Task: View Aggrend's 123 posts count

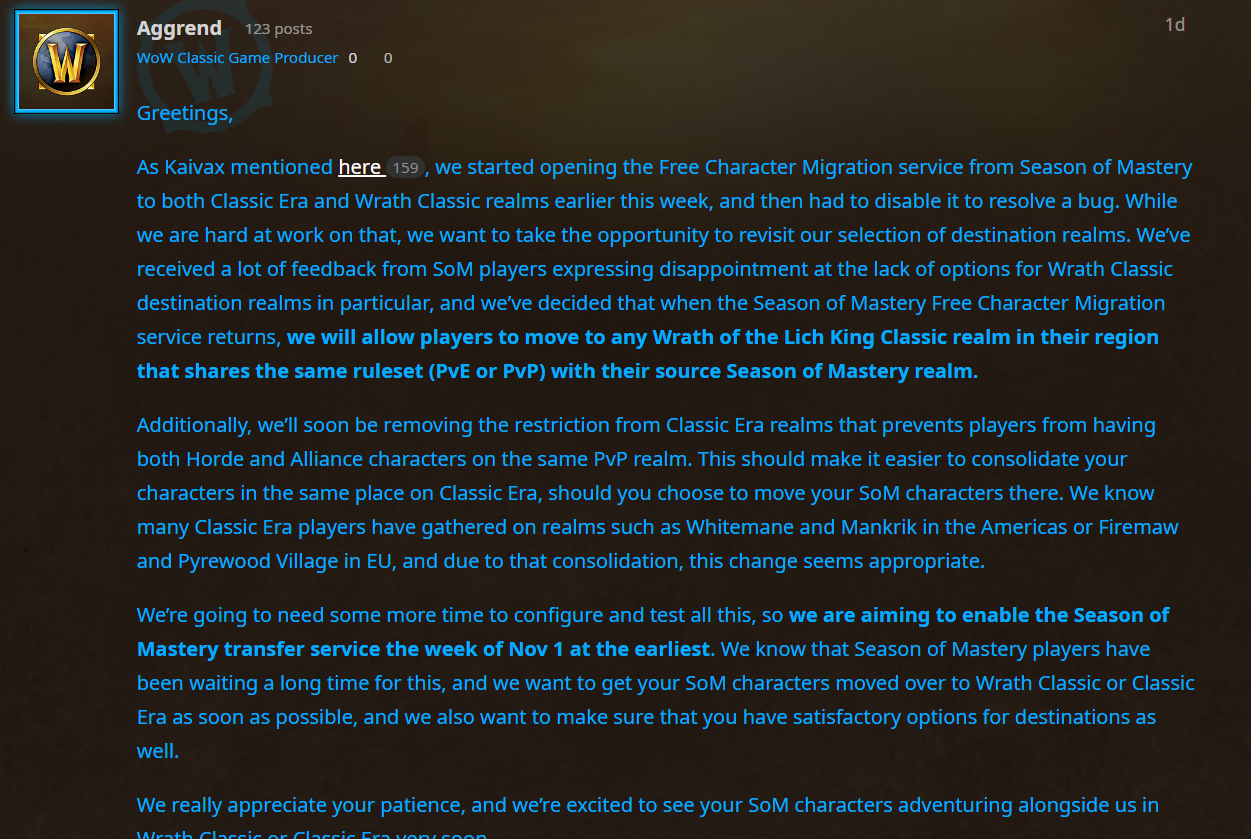Action: [x=279, y=29]
